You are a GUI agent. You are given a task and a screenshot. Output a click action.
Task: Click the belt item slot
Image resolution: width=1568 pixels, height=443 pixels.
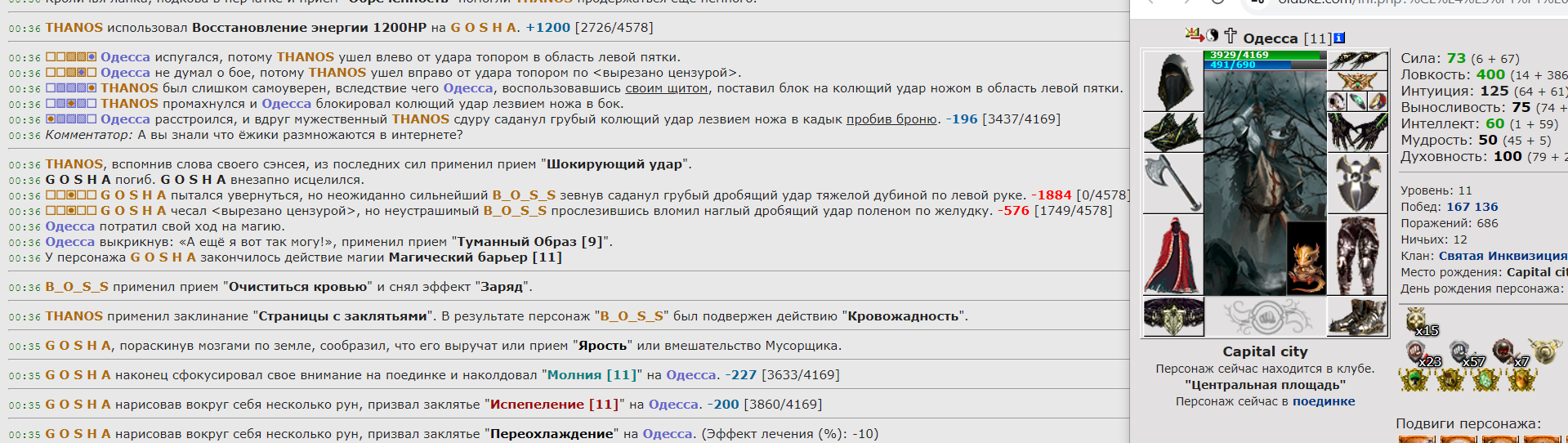pos(1173,316)
